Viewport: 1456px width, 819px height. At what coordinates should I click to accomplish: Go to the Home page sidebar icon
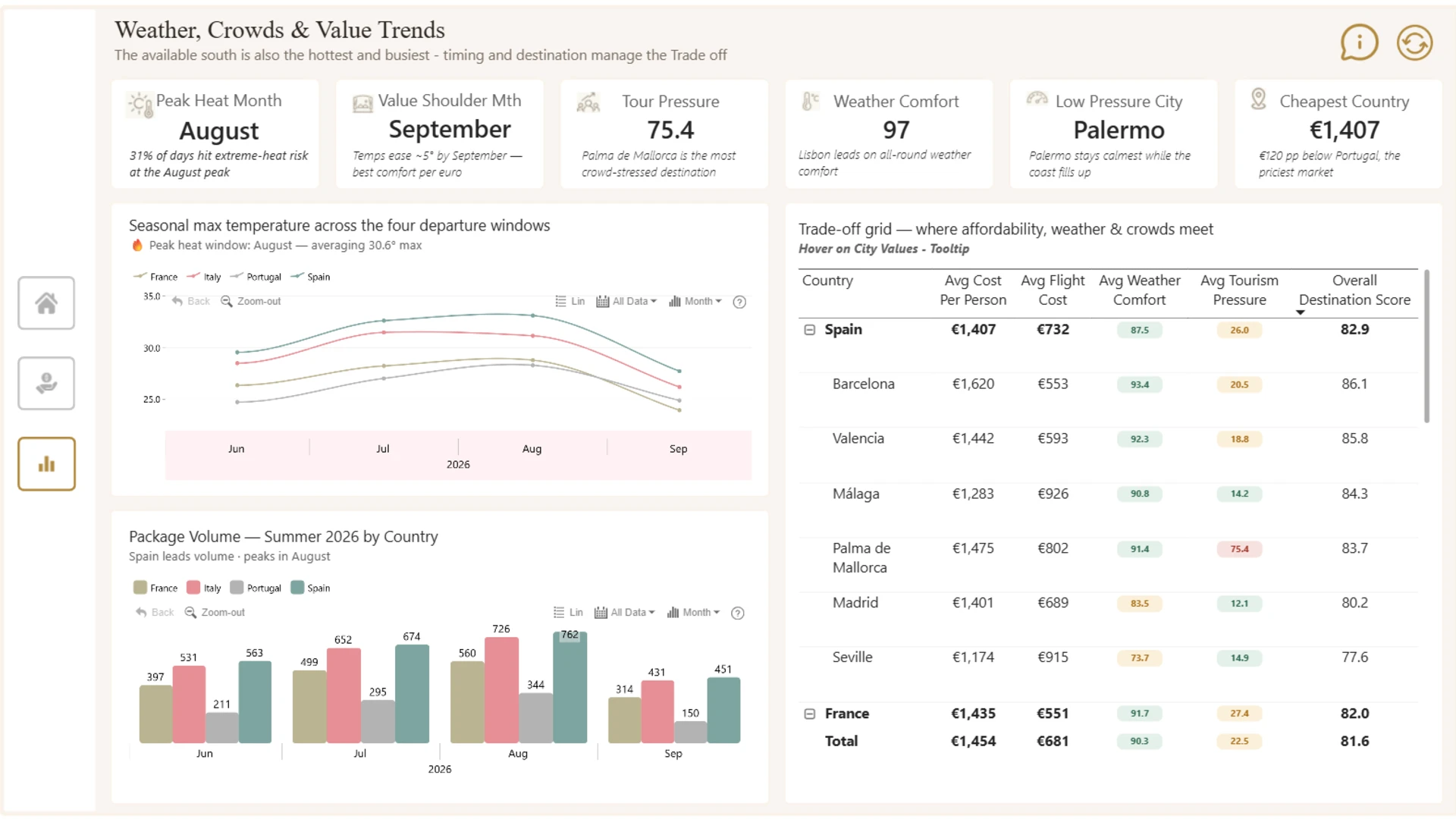tap(46, 303)
